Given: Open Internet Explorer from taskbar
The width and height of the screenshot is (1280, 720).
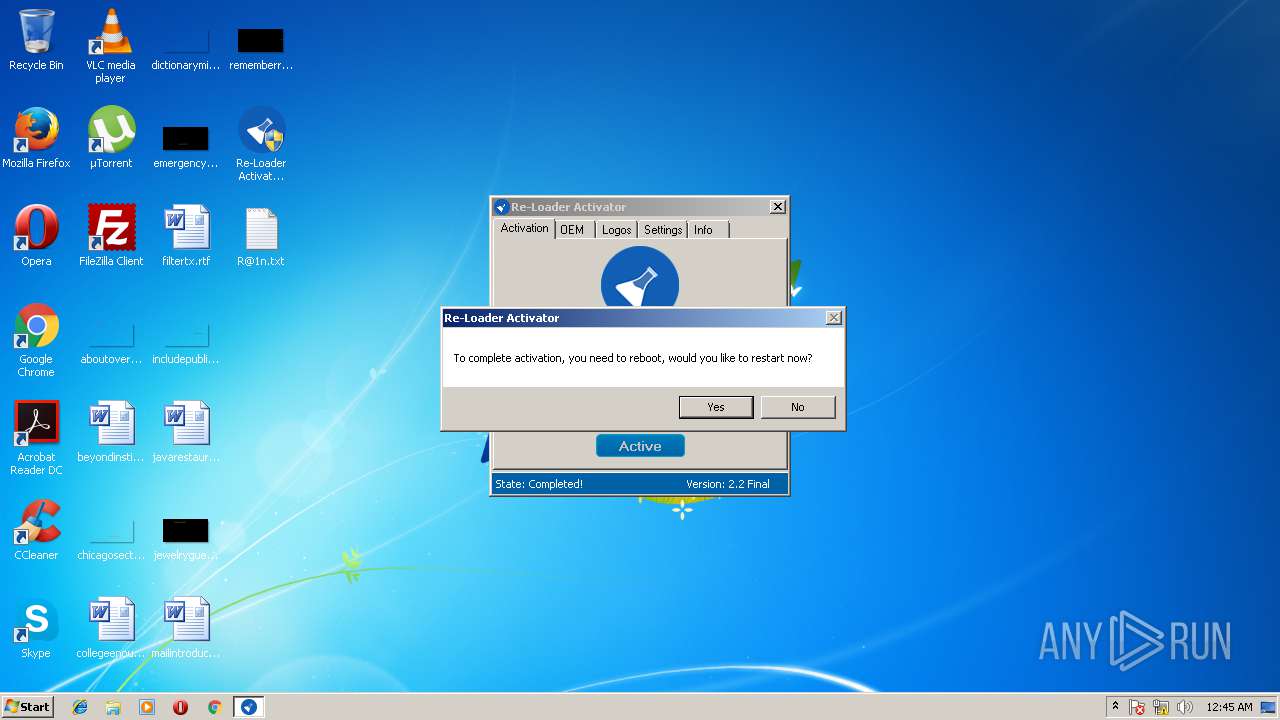Looking at the screenshot, I should pyautogui.click(x=80, y=707).
